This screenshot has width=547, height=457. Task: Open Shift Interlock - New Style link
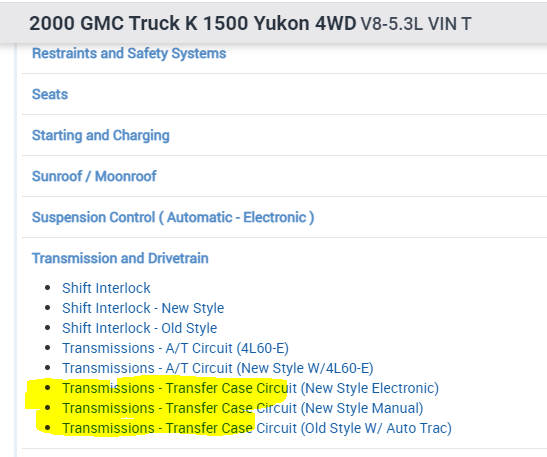tap(143, 308)
